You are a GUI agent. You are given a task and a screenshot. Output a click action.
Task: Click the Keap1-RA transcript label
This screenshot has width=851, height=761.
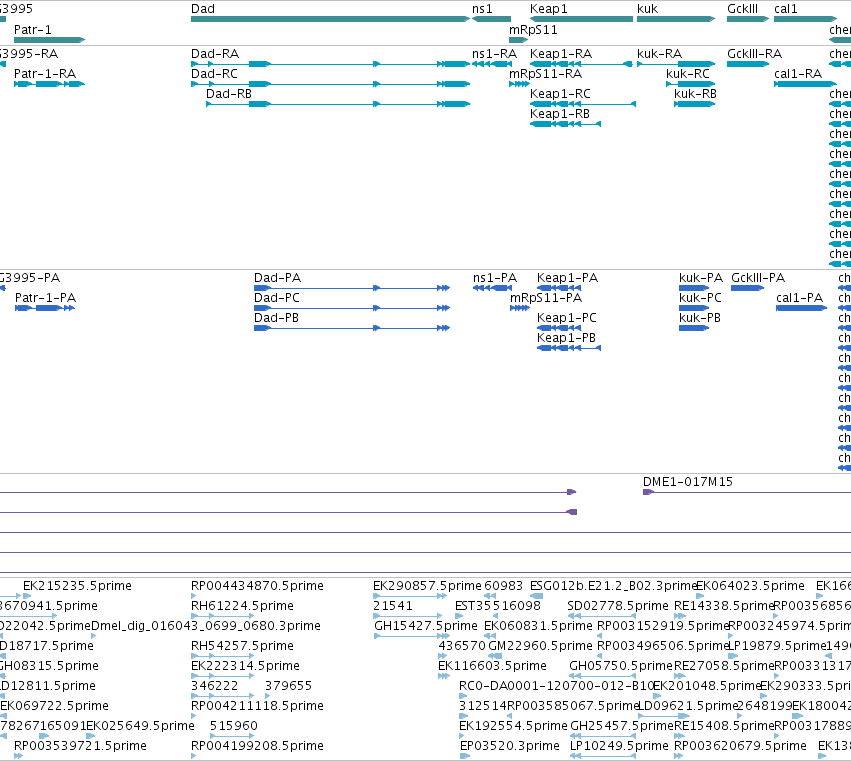click(561, 54)
